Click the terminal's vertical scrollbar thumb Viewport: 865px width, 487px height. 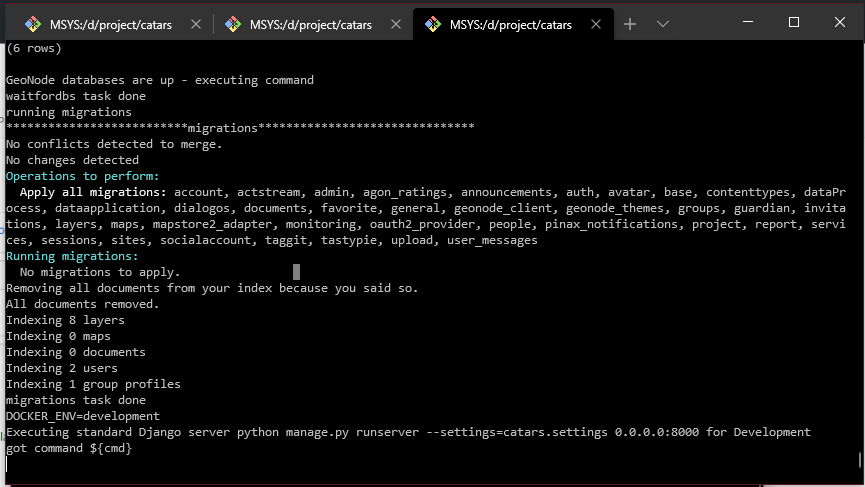click(859, 460)
